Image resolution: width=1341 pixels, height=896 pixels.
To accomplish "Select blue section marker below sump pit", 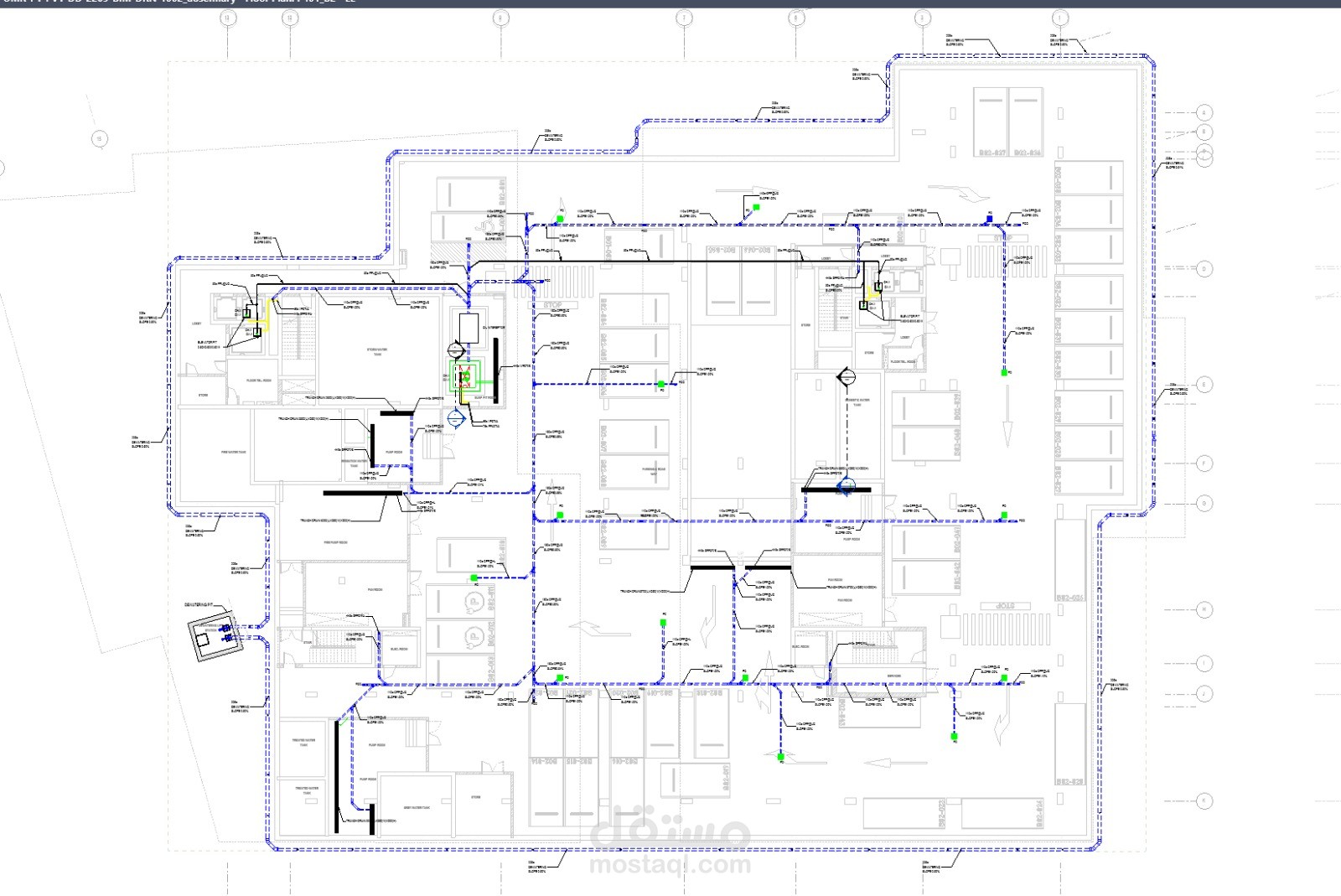I will click(x=456, y=417).
